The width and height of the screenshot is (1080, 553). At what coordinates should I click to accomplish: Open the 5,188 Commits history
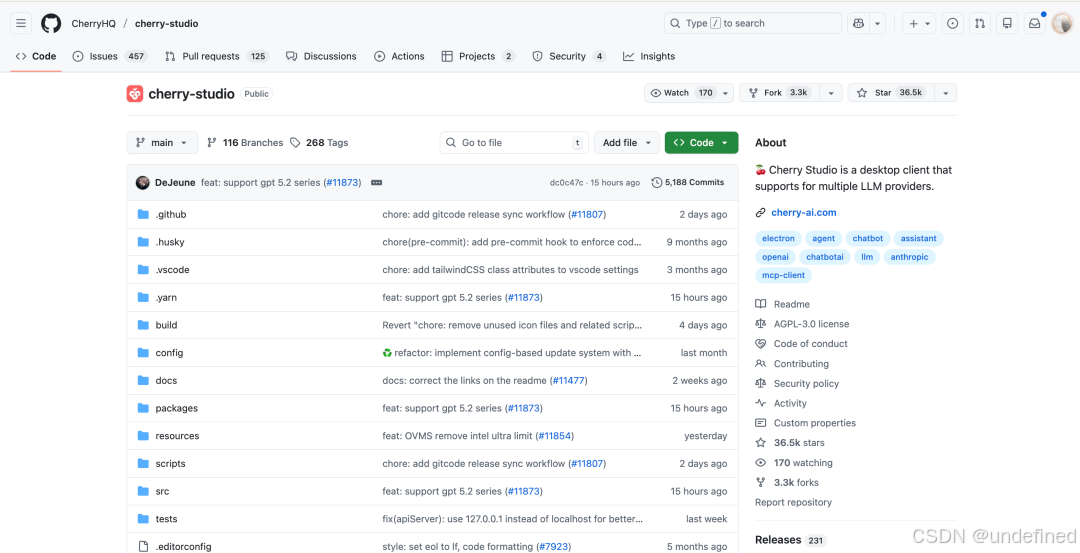pyautogui.click(x=687, y=182)
